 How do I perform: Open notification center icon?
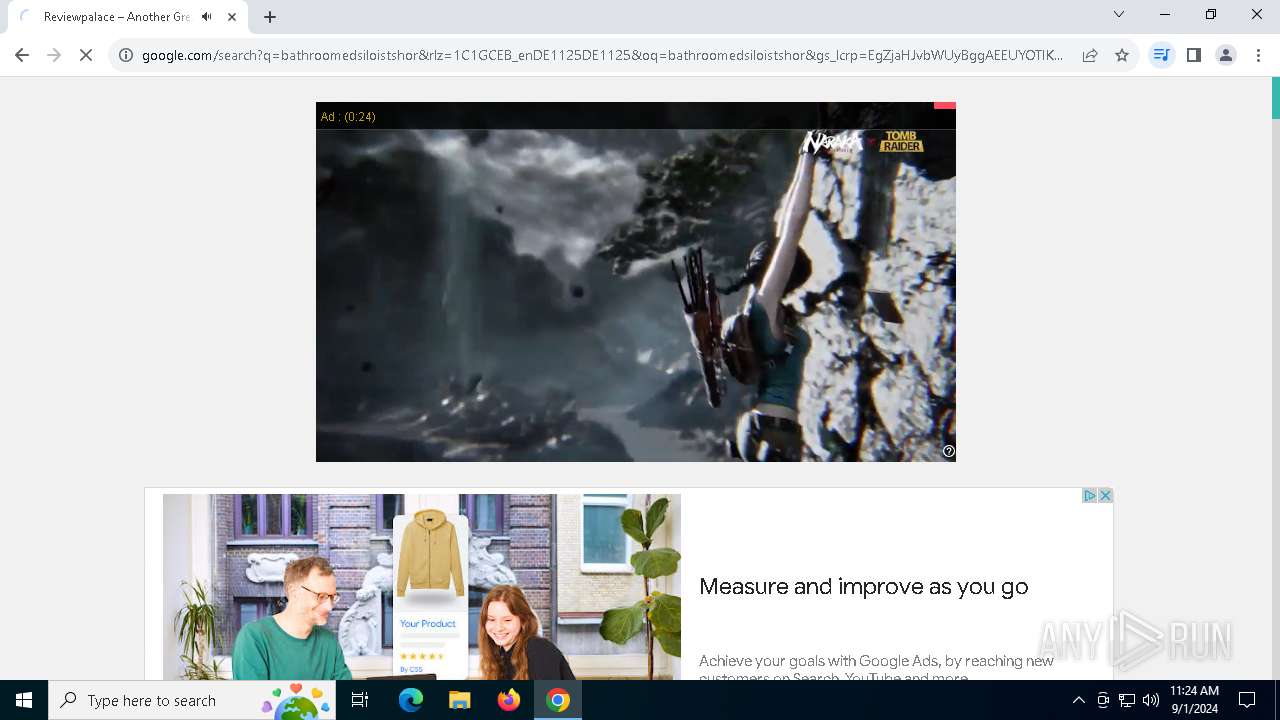pyautogui.click(x=1247, y=700)
